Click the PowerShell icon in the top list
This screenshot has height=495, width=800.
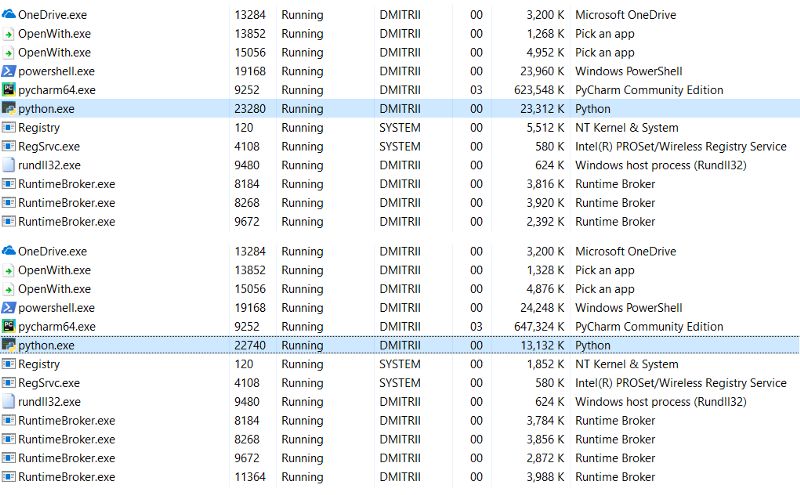click(x=9, y=71)
